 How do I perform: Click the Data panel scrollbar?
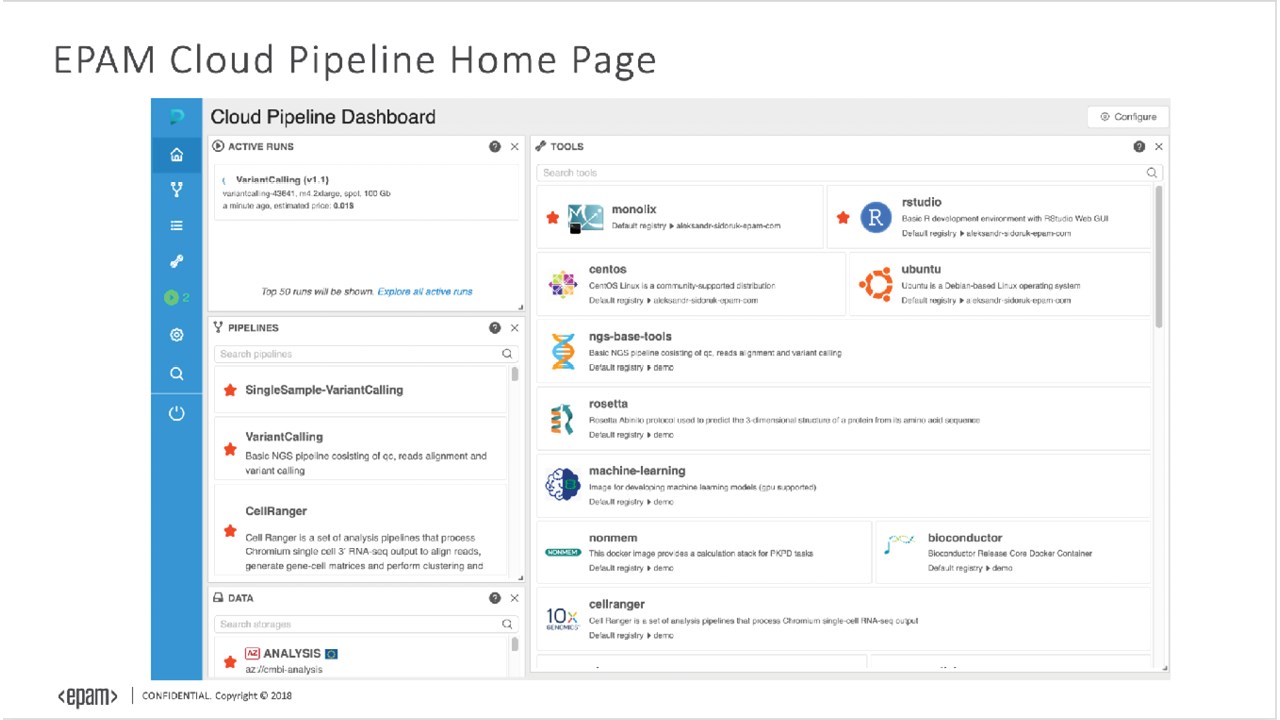(x=515, y=644)
